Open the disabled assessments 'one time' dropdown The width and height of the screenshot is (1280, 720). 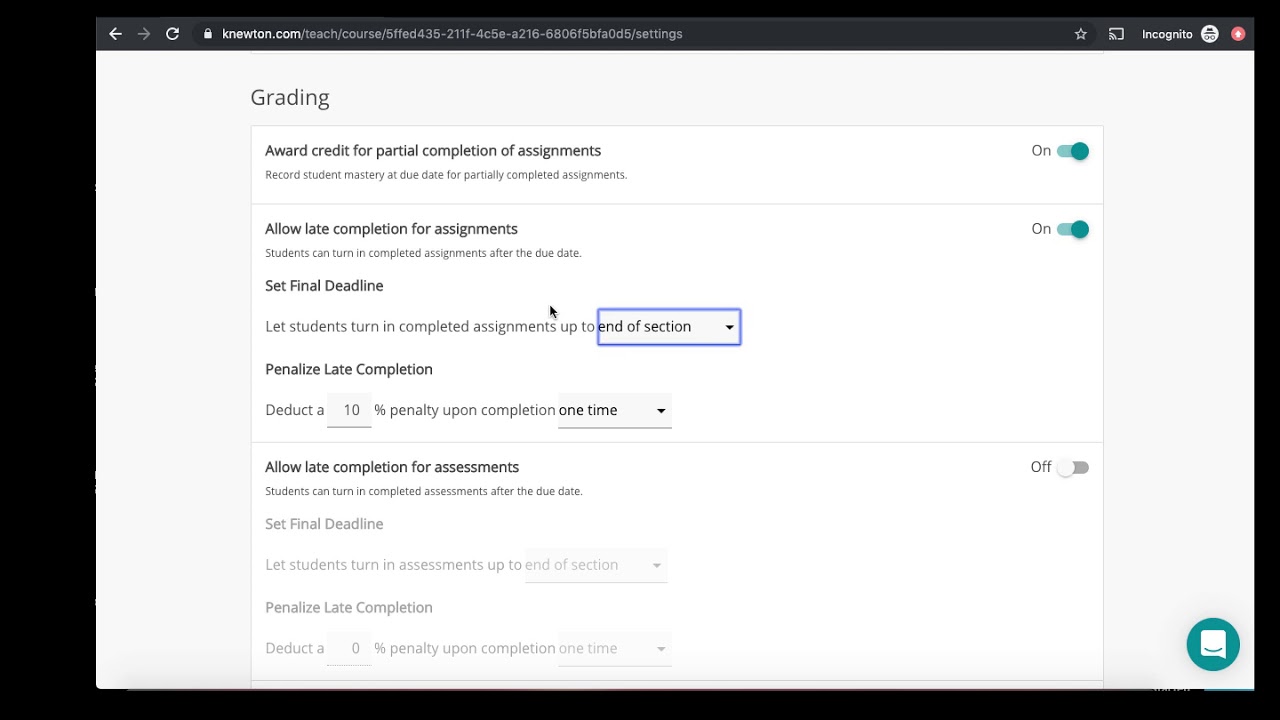tap(614, 648)
